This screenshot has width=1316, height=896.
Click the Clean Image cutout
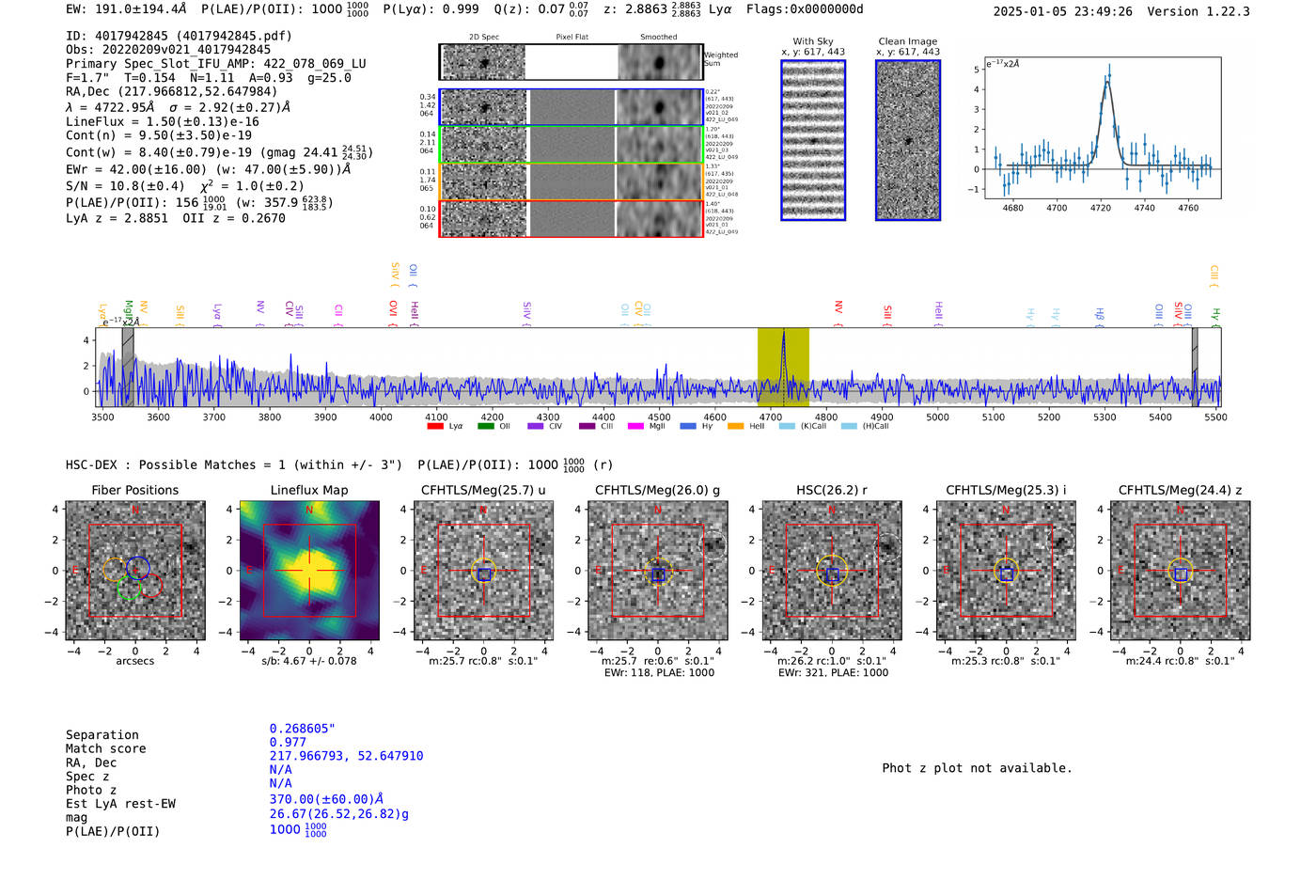click(x=908, y=140)
